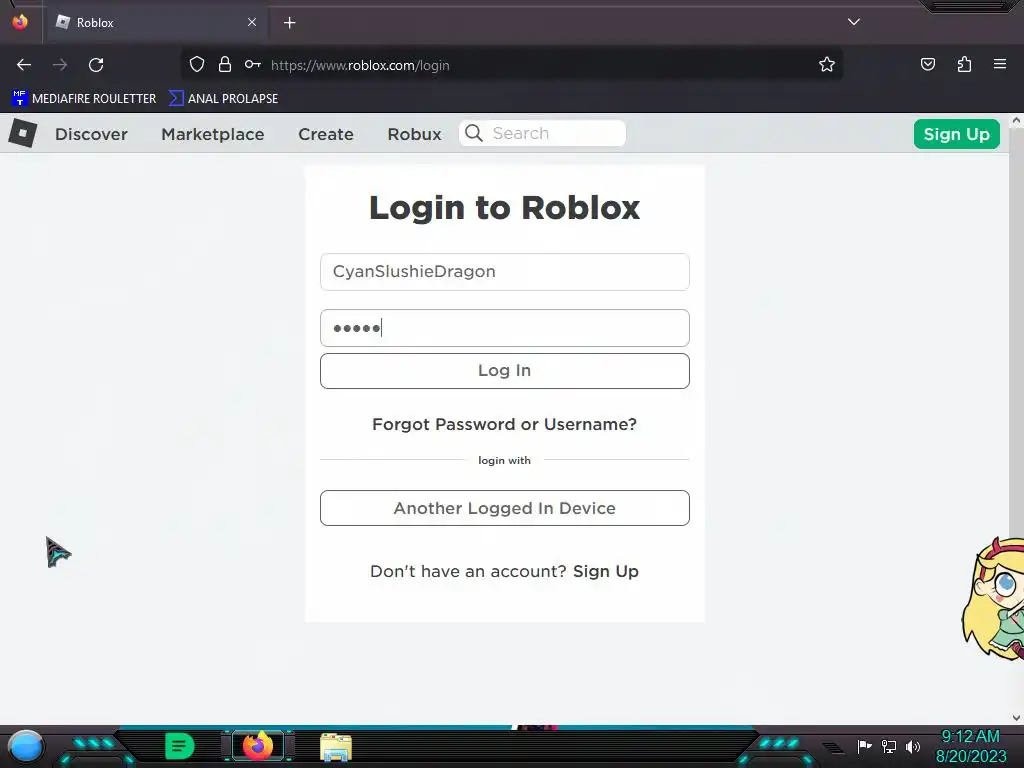Screen dimensions: 1024x768
Task: Click Another Logged In Device button
Action: point(505,508)
